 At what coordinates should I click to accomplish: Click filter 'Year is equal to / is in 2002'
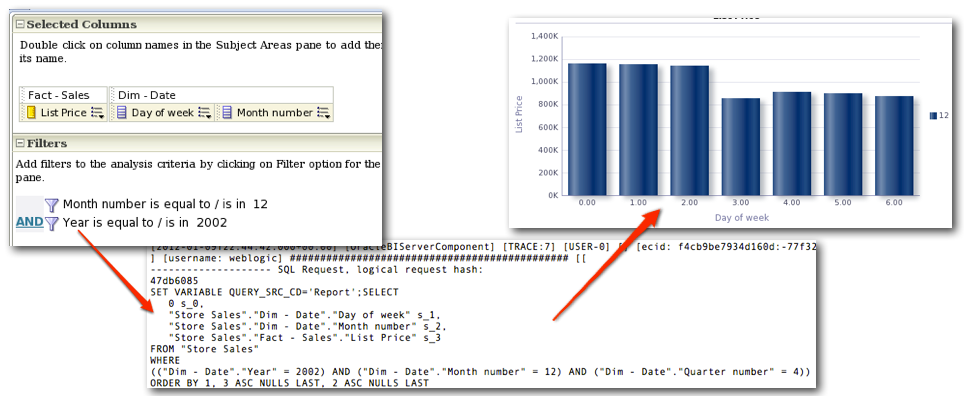pyautogui.click(x=145, y=223)
